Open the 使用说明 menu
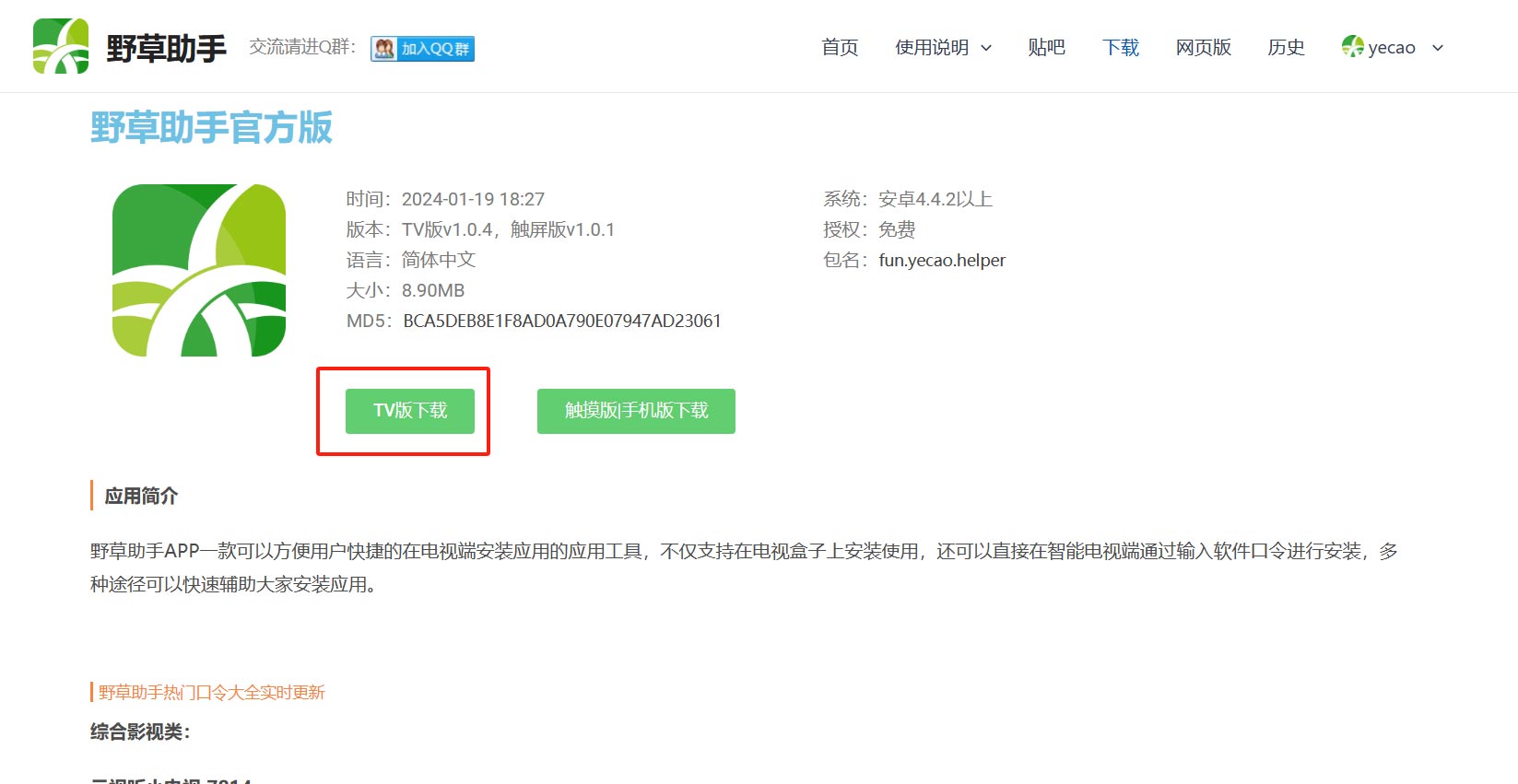This screenshot has height=784, width=1518. click(932, 48)
